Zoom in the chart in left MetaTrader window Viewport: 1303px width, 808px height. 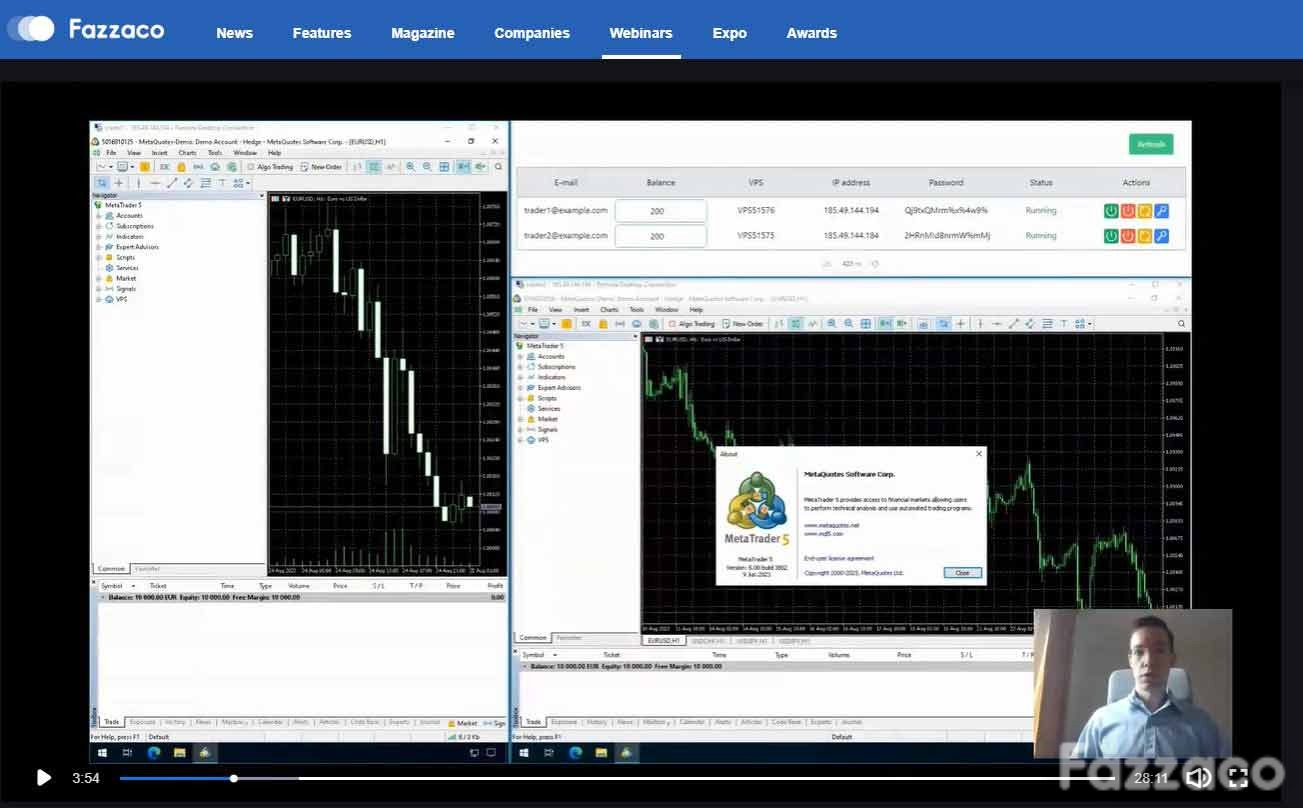click(x=410, y=167)
